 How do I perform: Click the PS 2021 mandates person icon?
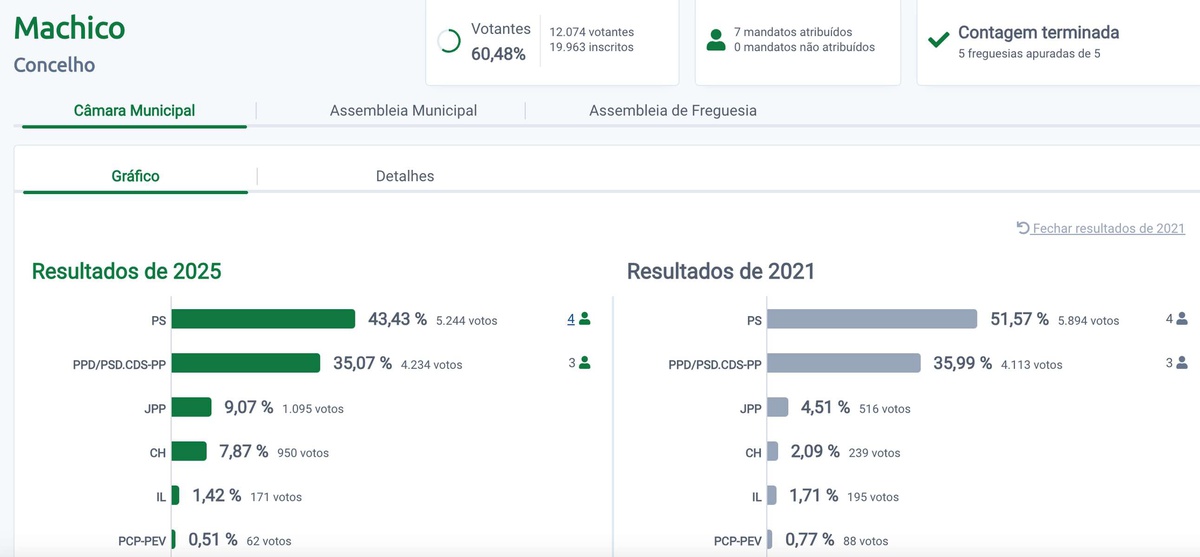[1182, 319]
